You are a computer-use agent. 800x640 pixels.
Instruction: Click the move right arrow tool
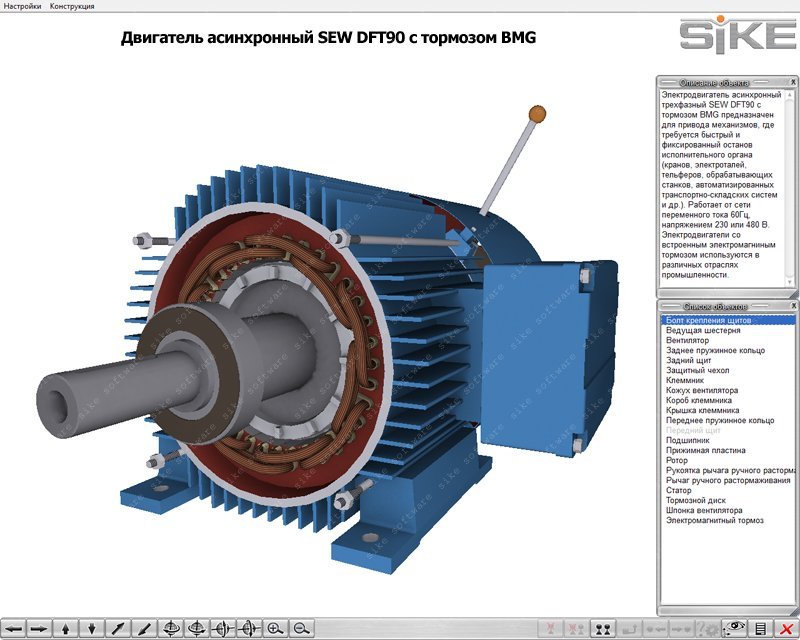[x=39, y=629]
